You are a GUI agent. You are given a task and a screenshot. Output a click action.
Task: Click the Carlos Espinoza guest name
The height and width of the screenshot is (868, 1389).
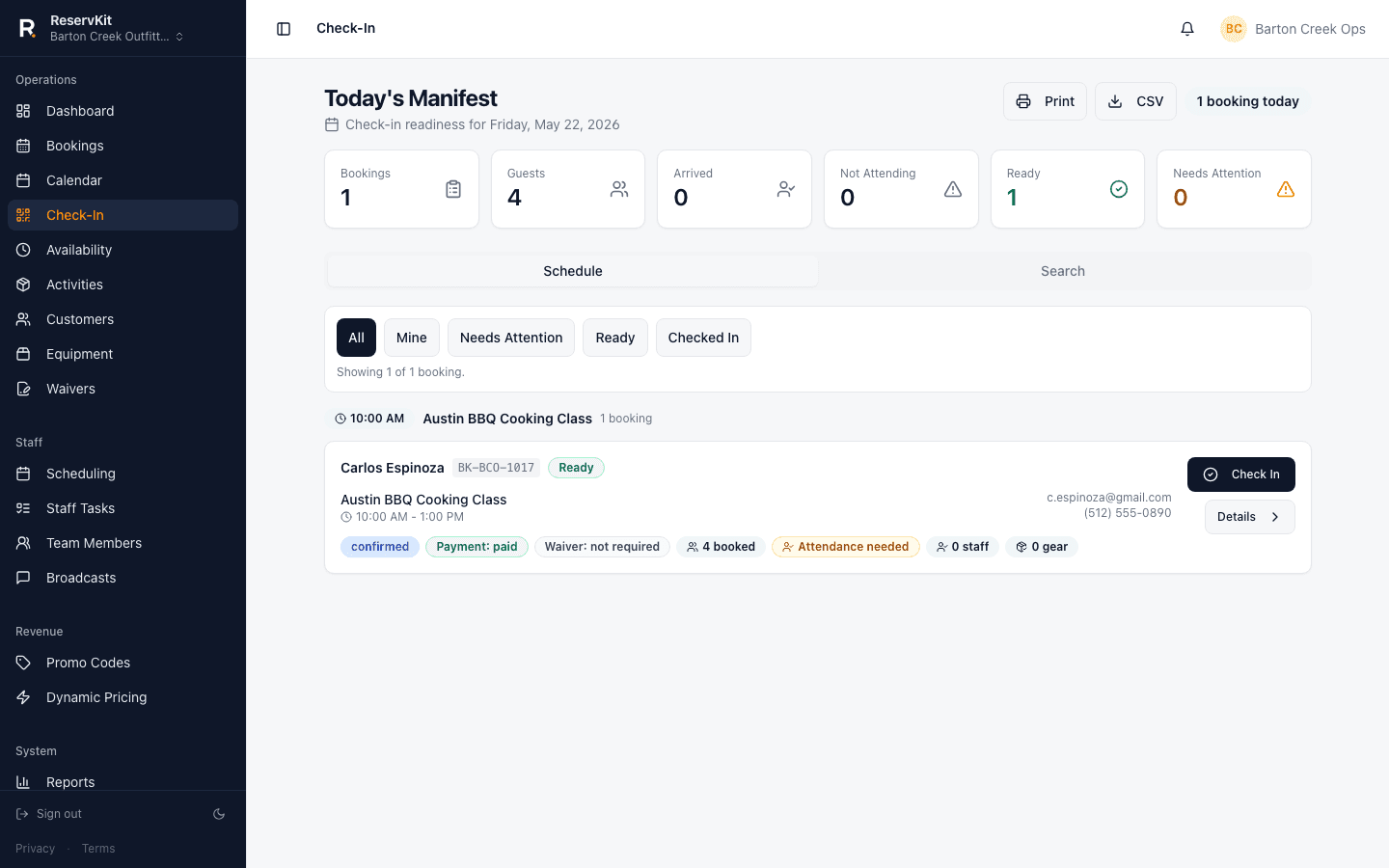pyautogui.click(x=393, y=468)
